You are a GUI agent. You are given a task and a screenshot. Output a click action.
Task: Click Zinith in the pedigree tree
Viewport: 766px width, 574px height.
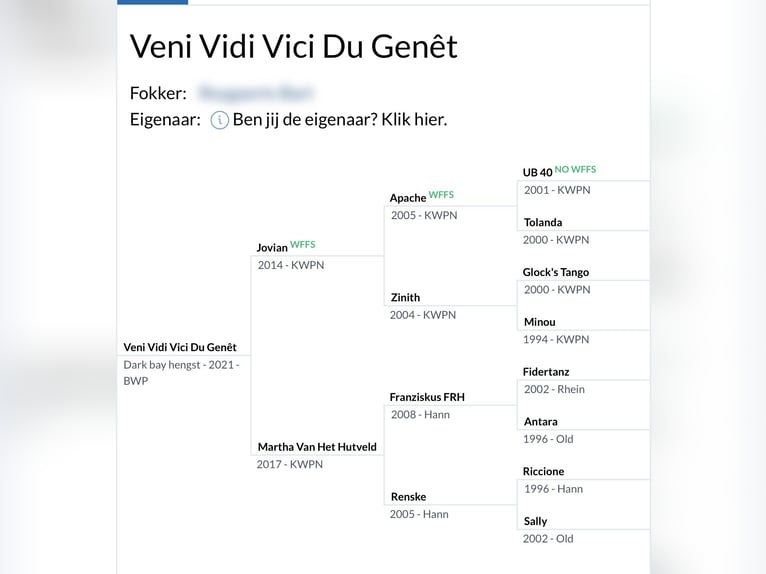pyautogui.click(x=405, y=297)
